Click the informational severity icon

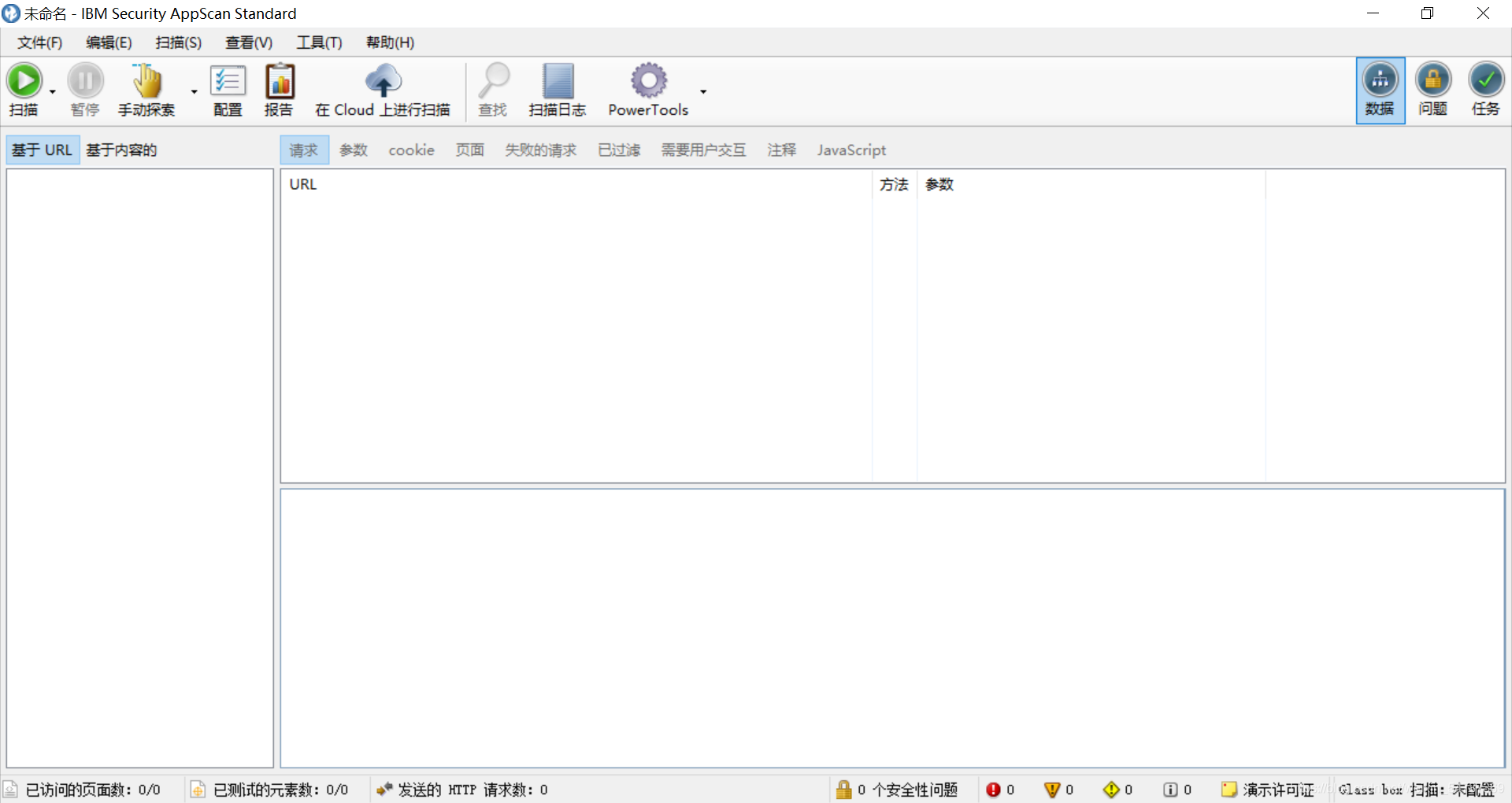(x=1170, y=789)
